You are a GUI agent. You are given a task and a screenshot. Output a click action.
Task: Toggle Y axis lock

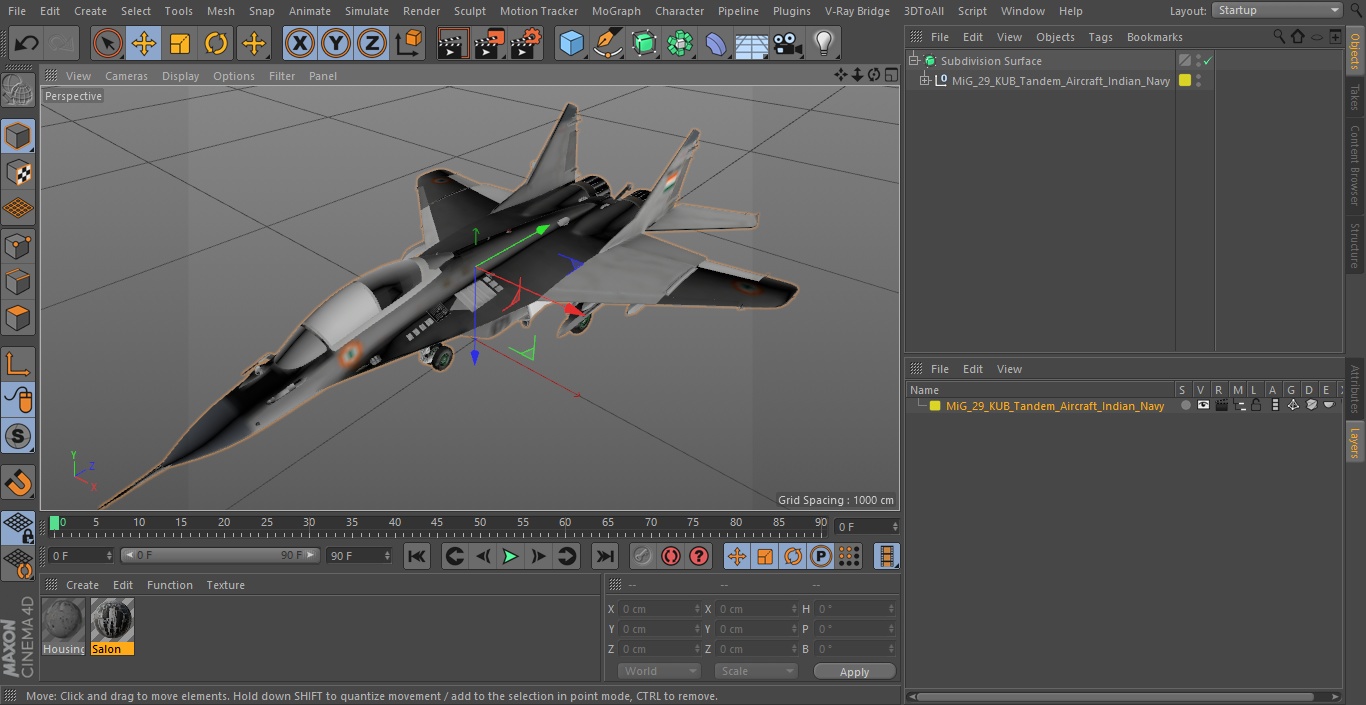point(336,43)
